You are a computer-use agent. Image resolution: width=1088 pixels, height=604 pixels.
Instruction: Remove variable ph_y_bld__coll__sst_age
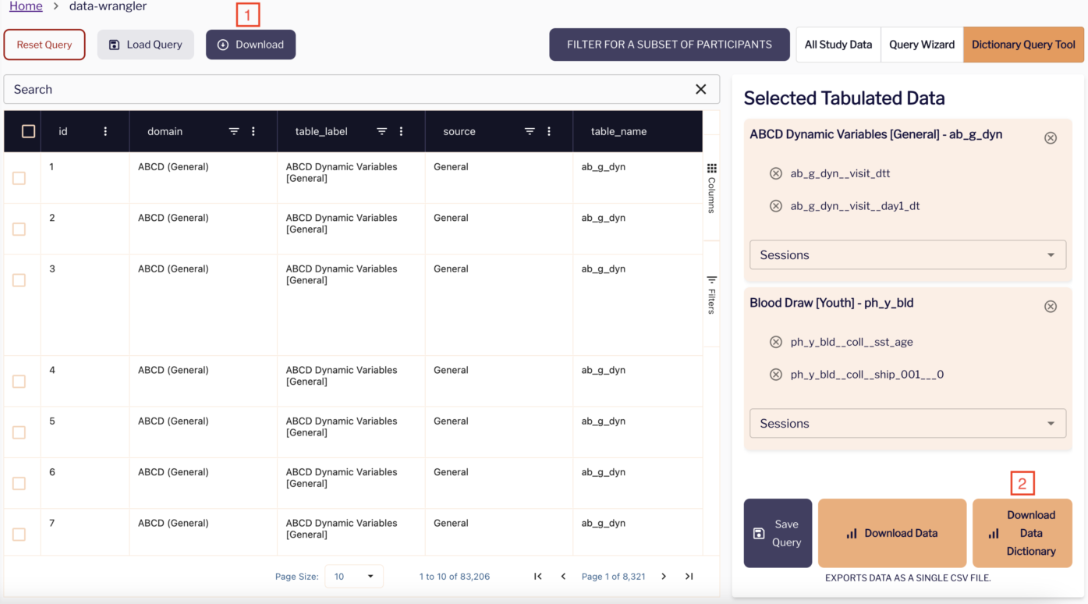coord(776,342)
